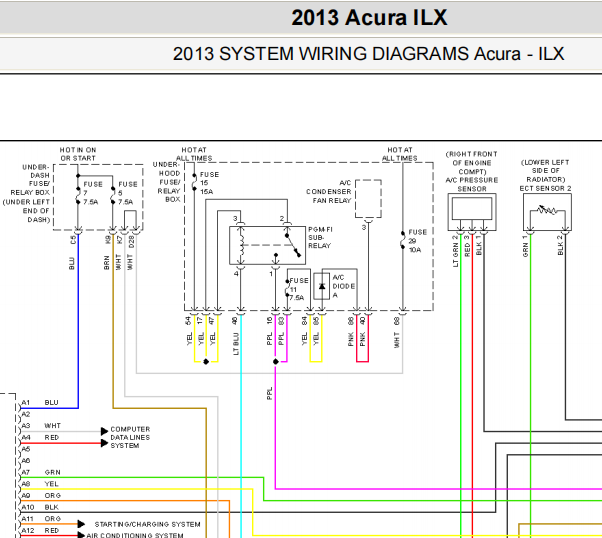Viewport: 602px width, 538px height.
Task: Select the 'A8 YEL' pin row
Action: pos(40,484)
